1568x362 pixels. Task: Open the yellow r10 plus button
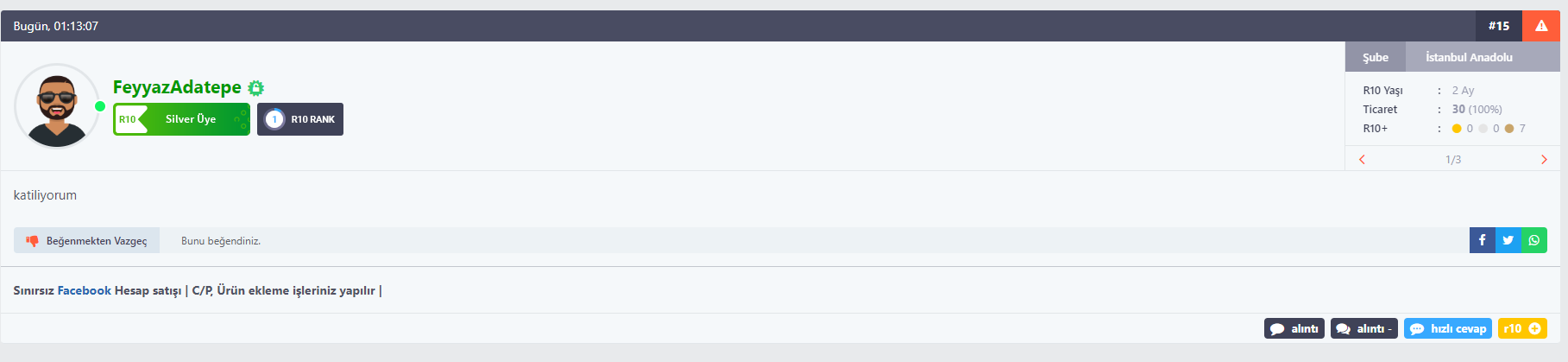click(1522, 328)
